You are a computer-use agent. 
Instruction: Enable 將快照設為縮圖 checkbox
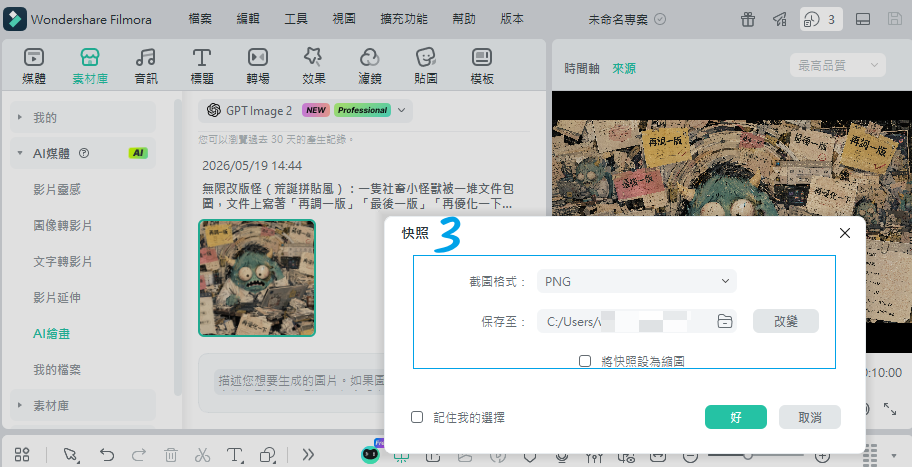[585, 361]
